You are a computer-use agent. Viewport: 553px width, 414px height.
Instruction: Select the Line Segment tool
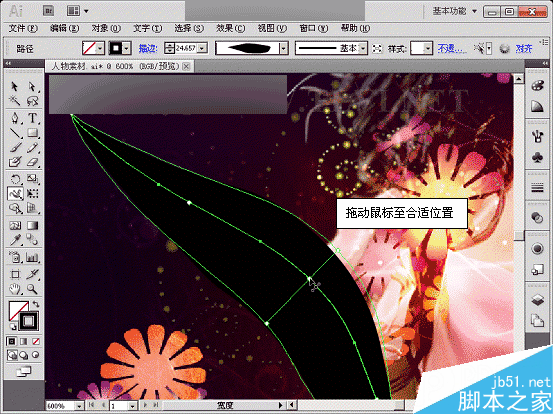[14, 133]
